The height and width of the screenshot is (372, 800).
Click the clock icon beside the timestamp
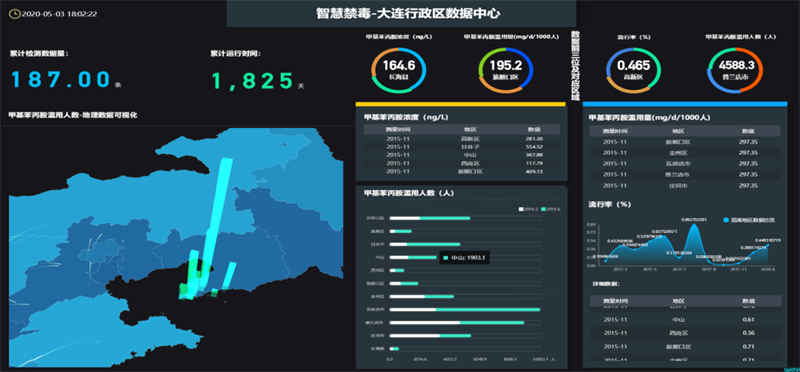point(15,13)
